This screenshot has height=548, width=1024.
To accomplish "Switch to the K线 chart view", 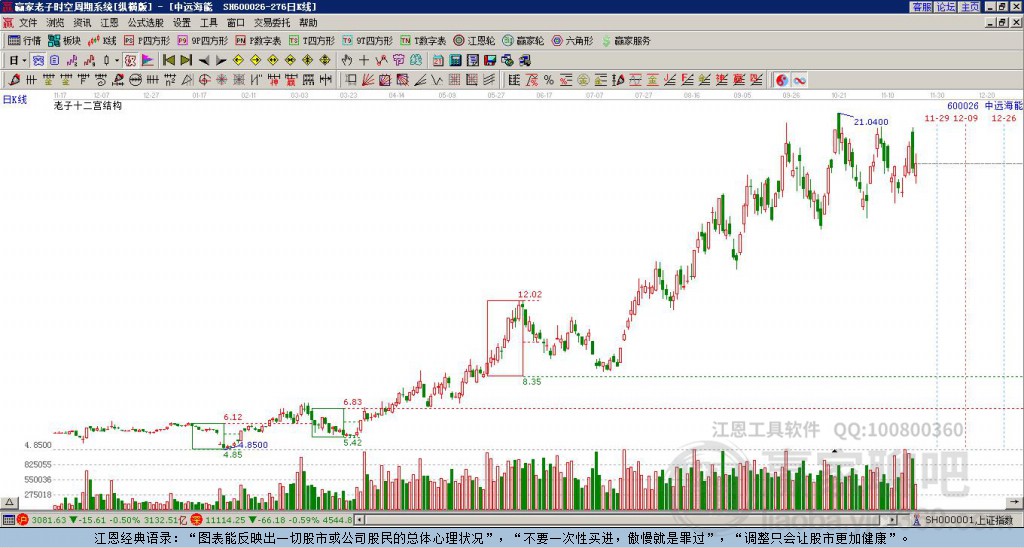I will (x=101, y=40).
